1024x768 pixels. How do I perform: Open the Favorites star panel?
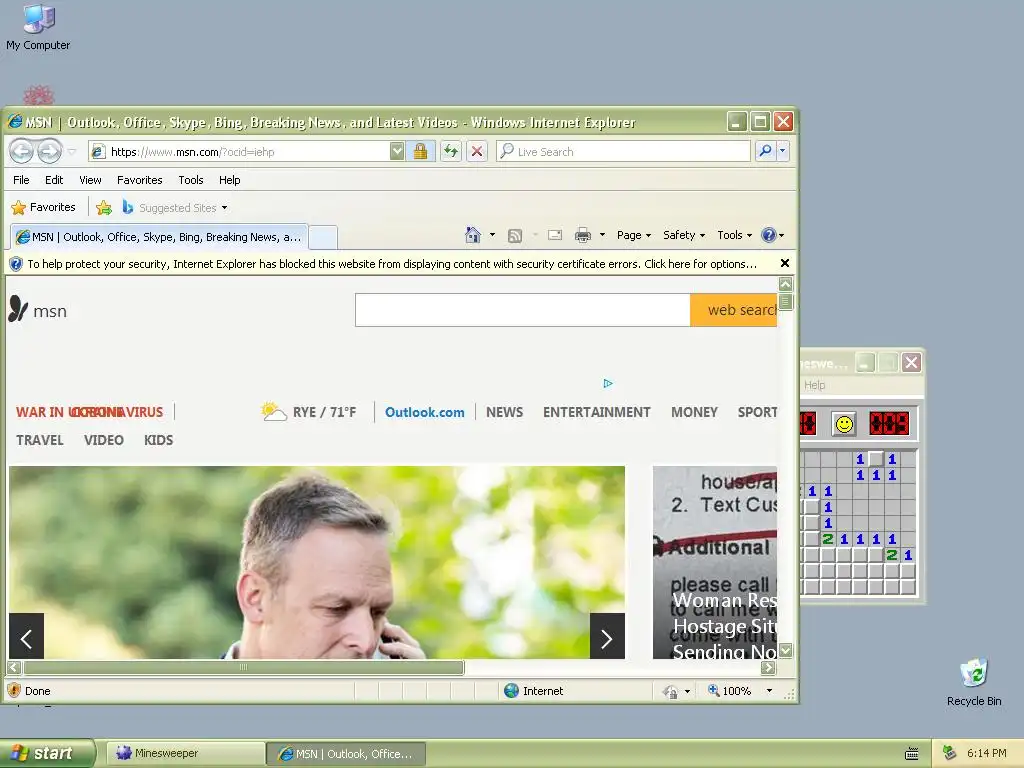(x=44, y=208)
